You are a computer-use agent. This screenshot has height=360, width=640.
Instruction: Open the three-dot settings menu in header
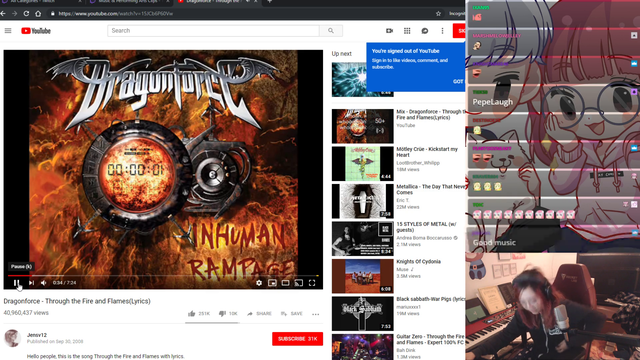(442, 31)
